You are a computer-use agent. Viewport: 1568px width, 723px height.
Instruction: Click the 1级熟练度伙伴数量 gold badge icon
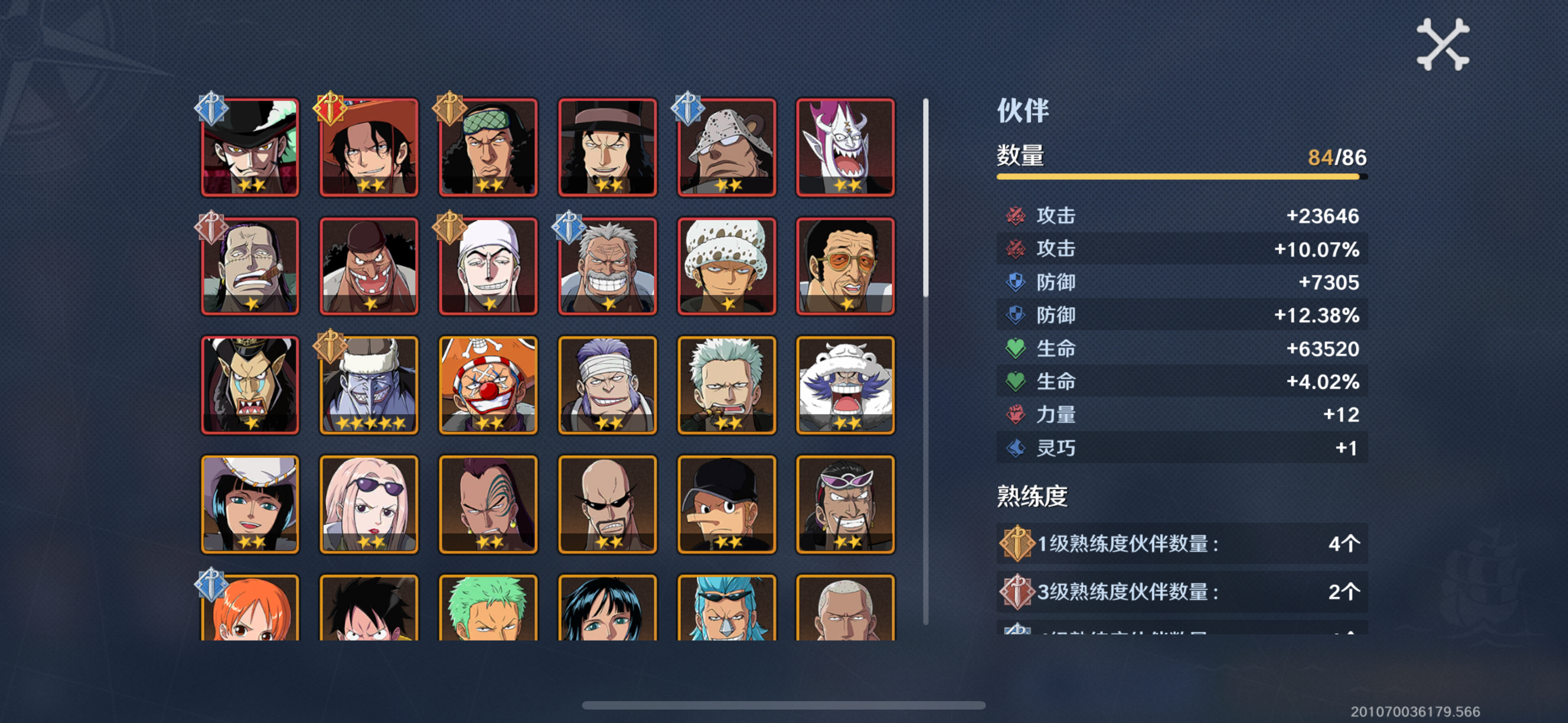pos(1017,543)
